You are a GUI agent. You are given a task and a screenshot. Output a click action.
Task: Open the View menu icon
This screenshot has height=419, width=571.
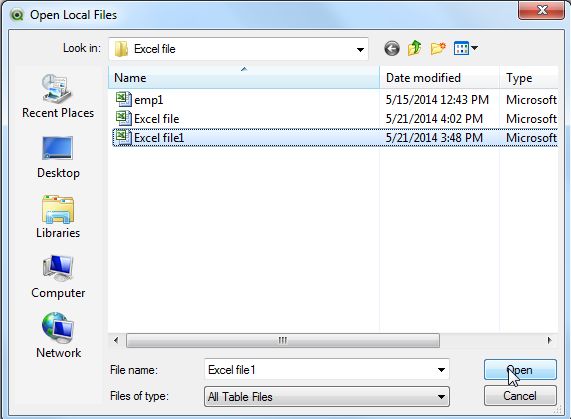click(466, 48)
